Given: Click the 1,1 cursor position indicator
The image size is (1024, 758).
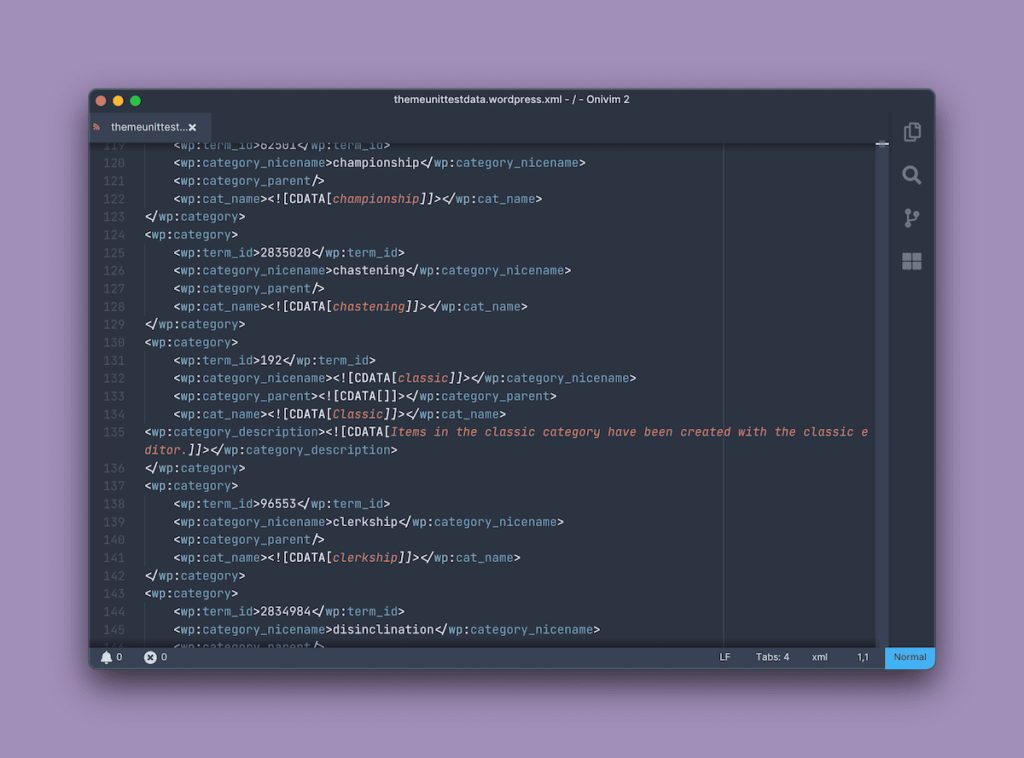Looking at the screenshot, I should coord(862,657).
